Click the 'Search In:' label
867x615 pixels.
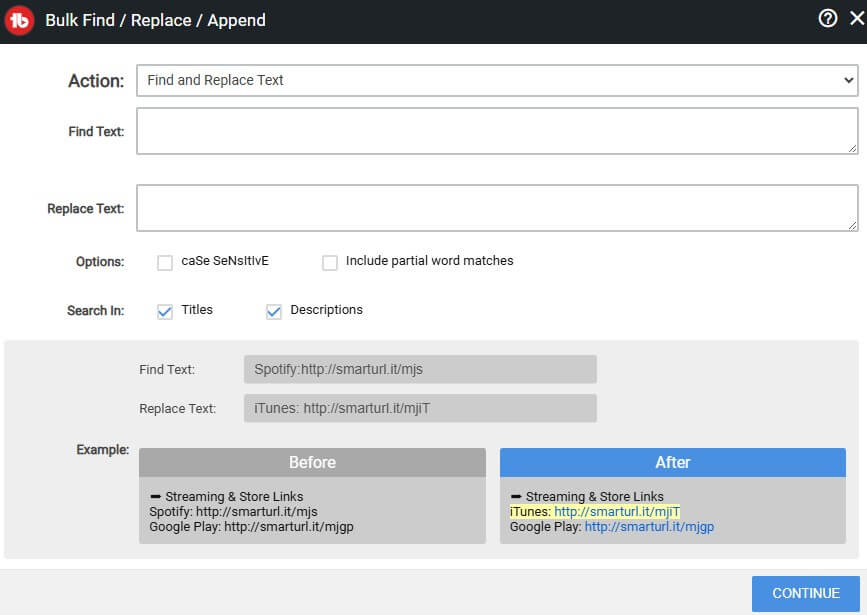pyautogui.click(x=96, y=311)
